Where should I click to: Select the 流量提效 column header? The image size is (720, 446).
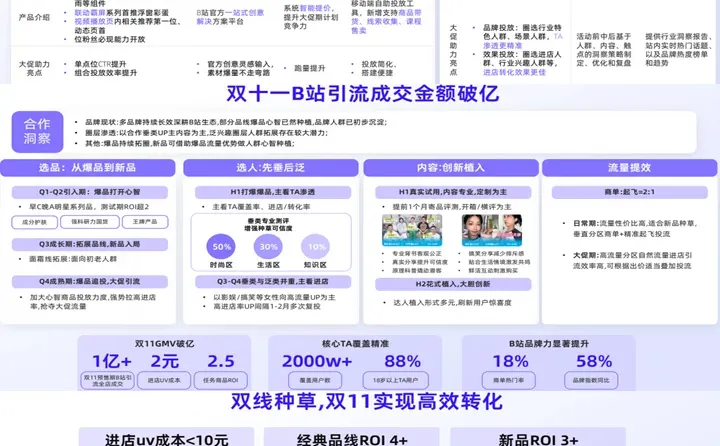click(x=630, y=168)
